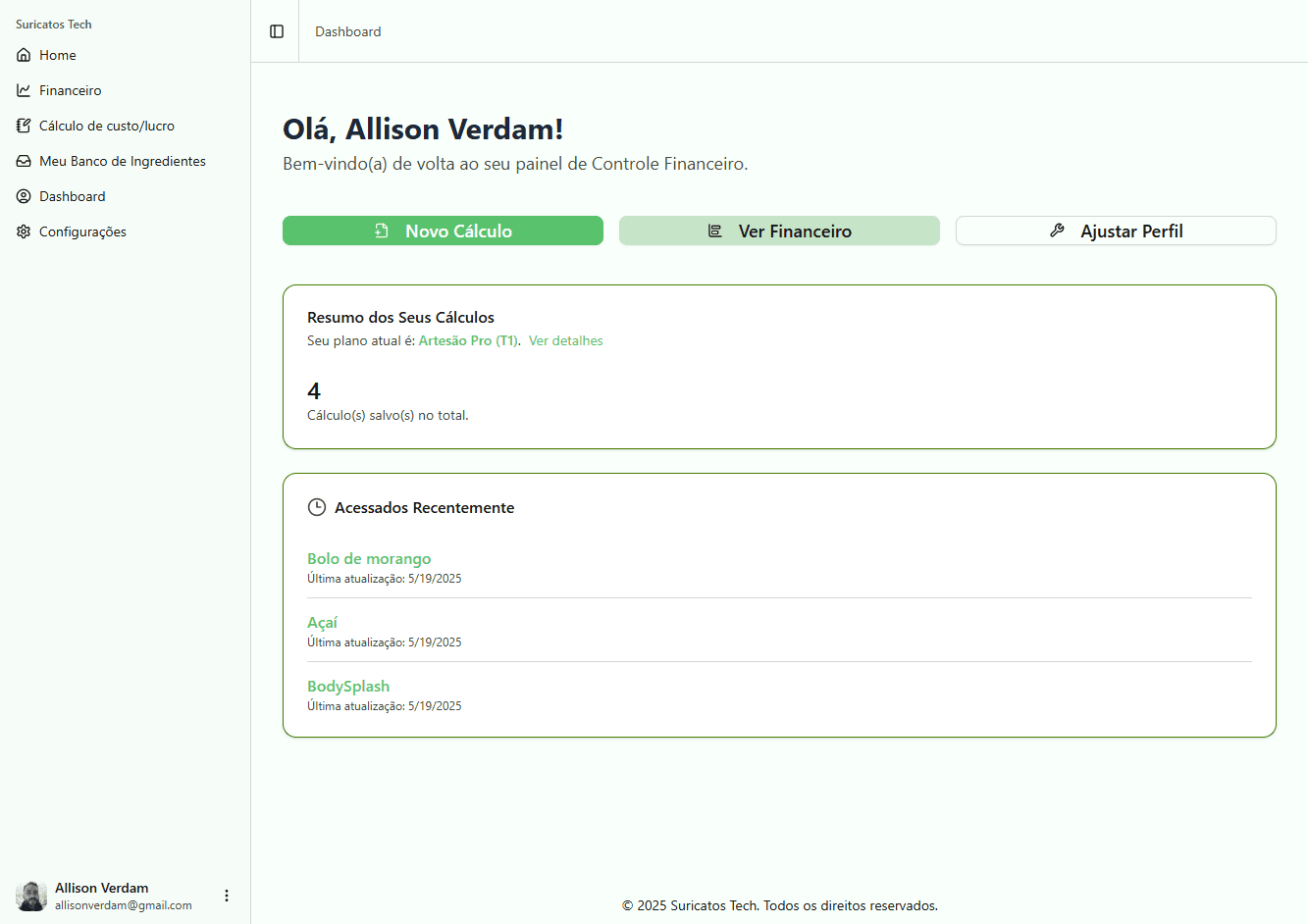The width and height of the screenshot is (1308, 924).
Task: Toggle the sidebar panel visibility
Action: click(x=277, y=31)
